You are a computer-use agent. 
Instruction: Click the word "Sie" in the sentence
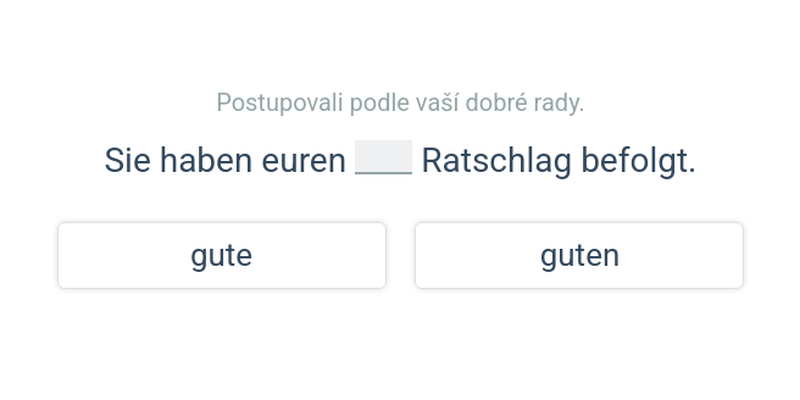(127, 160)
